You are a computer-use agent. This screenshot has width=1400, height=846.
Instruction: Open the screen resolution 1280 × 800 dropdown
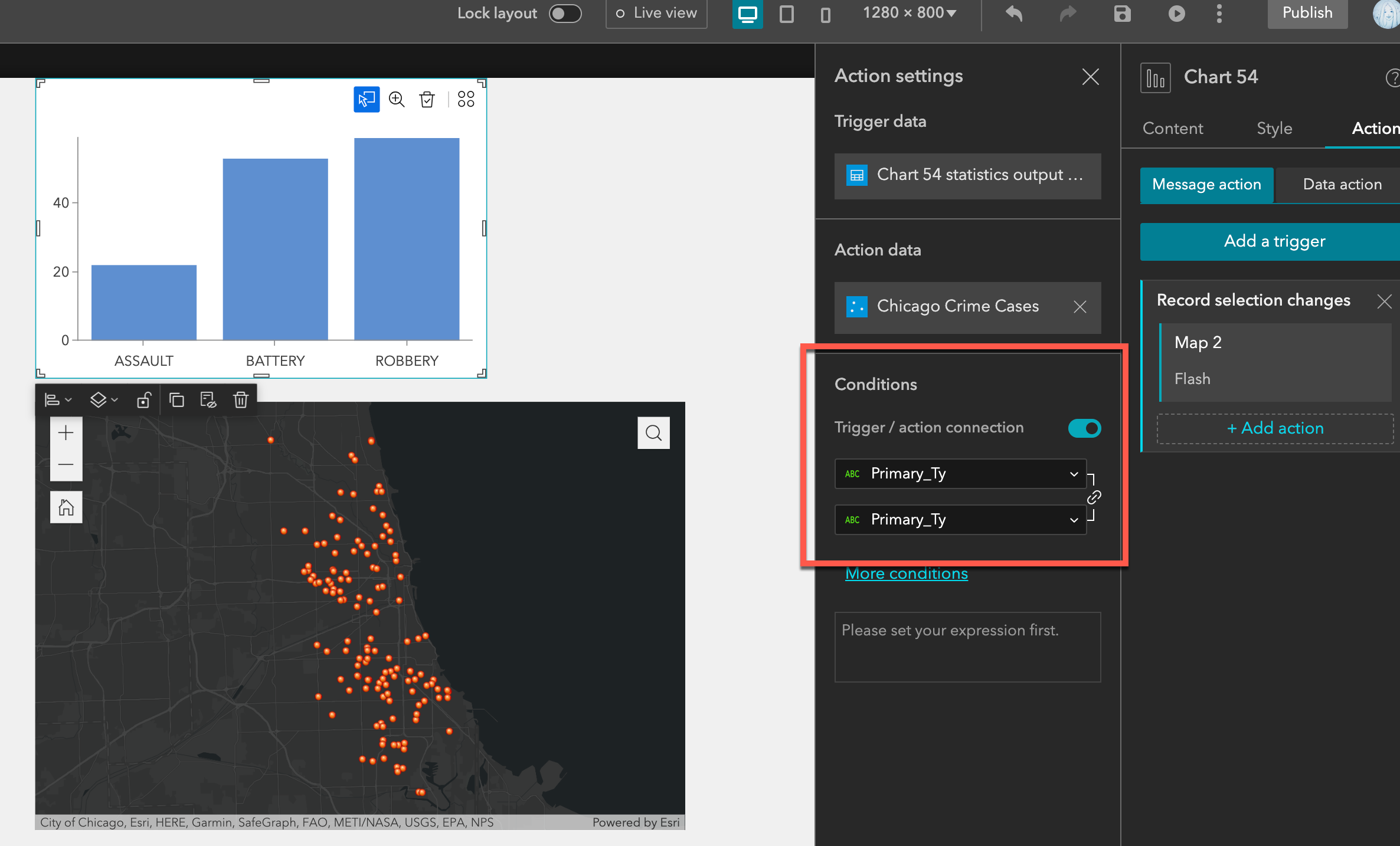tap(909, 12)
